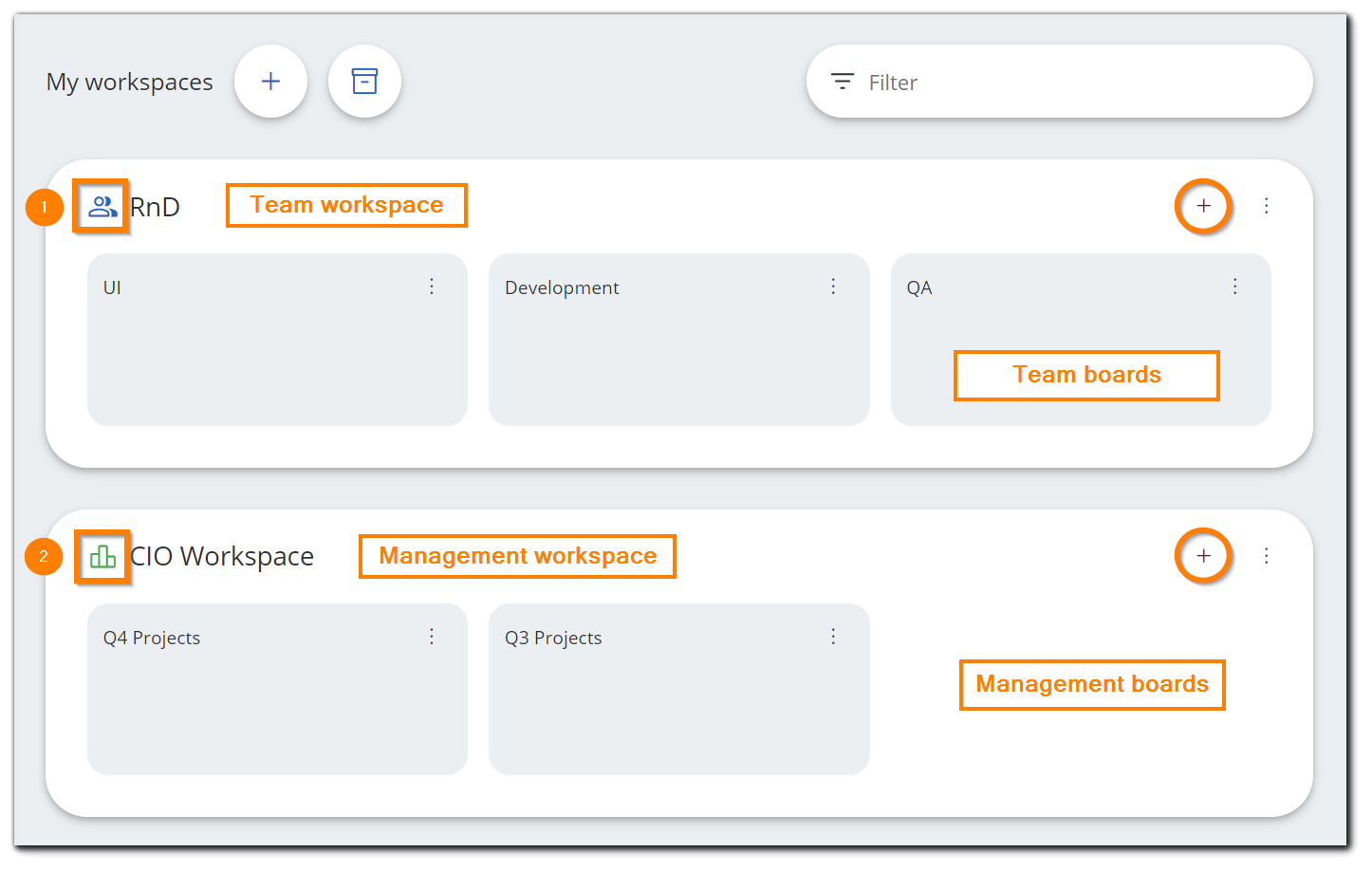Click the RnD team workspace icon
The width and height of the screenshot is (1372, 871).
pyautogui.click(x=102, y=206)
